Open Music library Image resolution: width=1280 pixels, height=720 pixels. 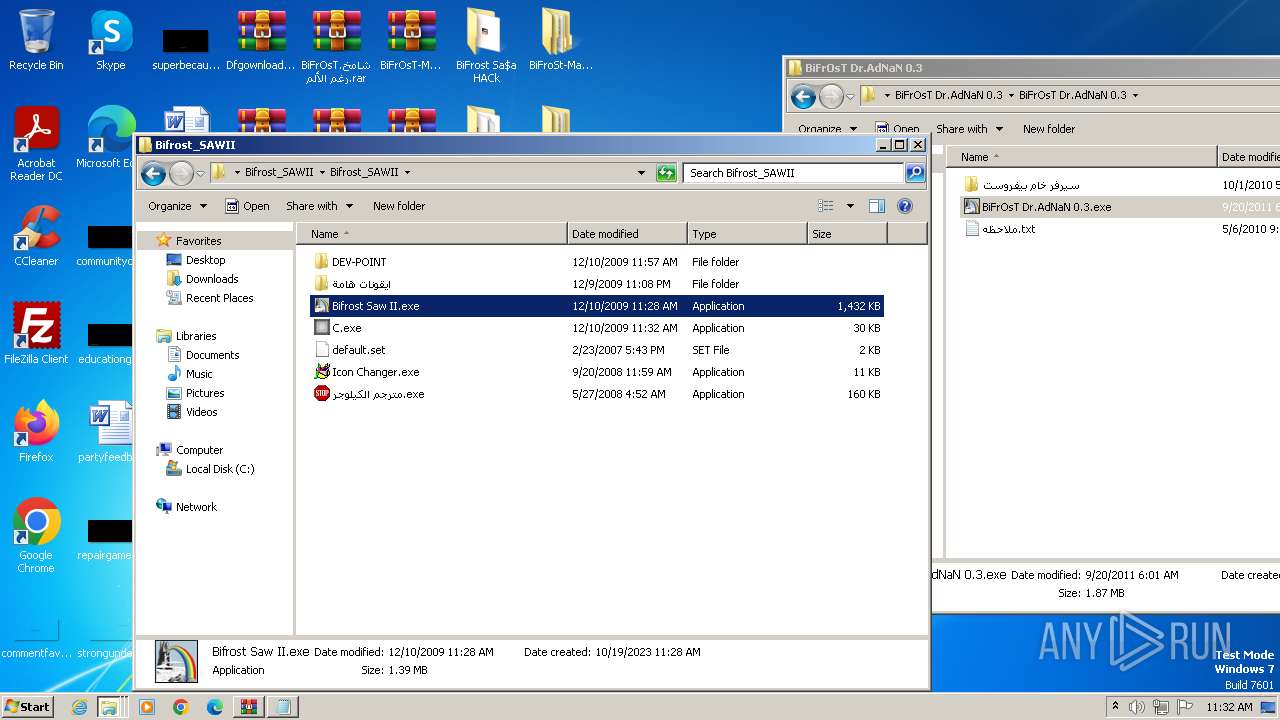tap(199, 374)
